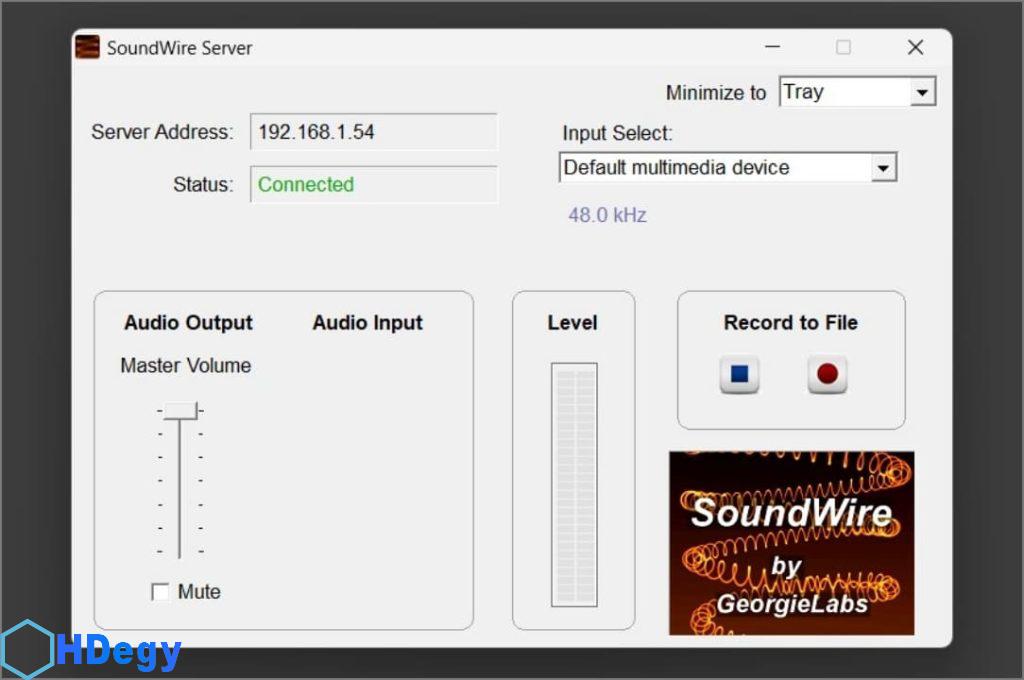Click the Server Address field
Viewport: 1024px width, 680px height.
(373, 132)
